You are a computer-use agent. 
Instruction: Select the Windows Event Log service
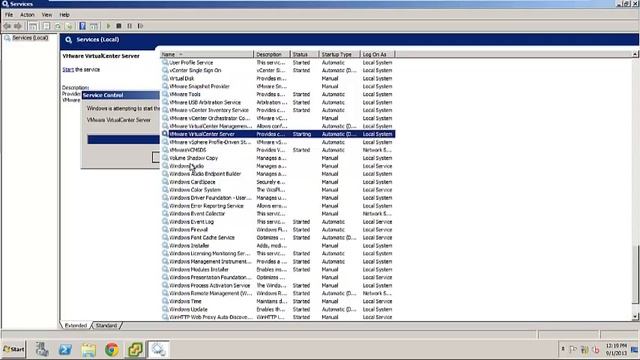[278, 222]
